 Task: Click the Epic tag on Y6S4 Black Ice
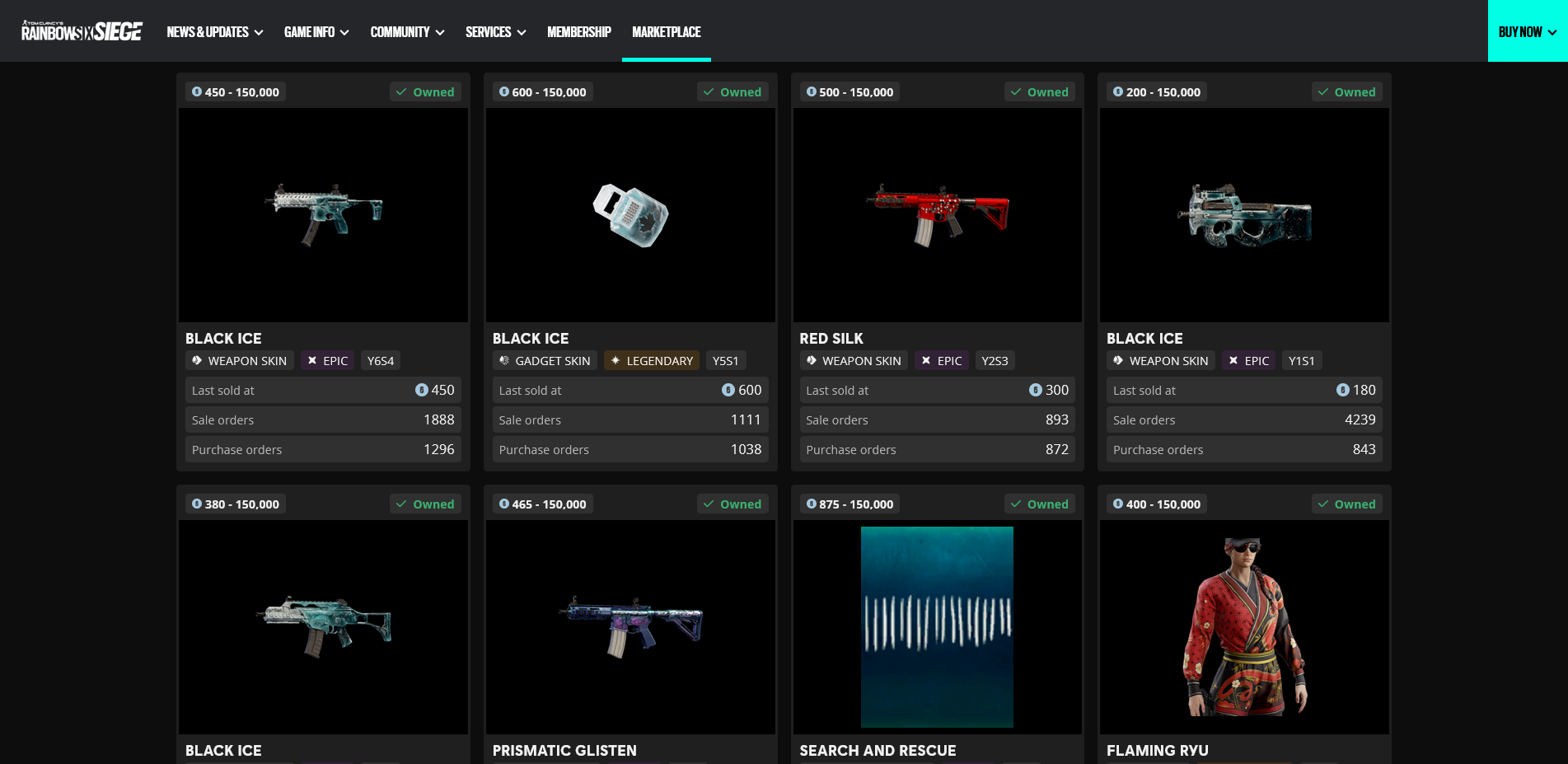(x=327, y=360)
